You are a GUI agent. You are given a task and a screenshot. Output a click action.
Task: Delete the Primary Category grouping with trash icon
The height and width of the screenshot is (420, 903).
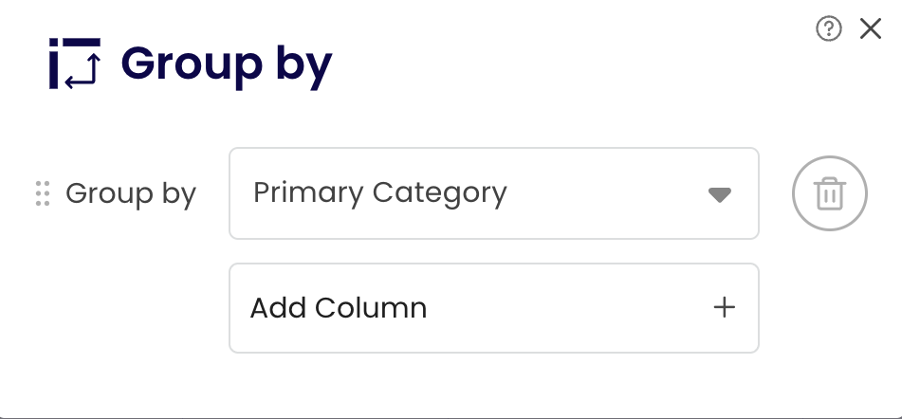(x=829, y=193)
